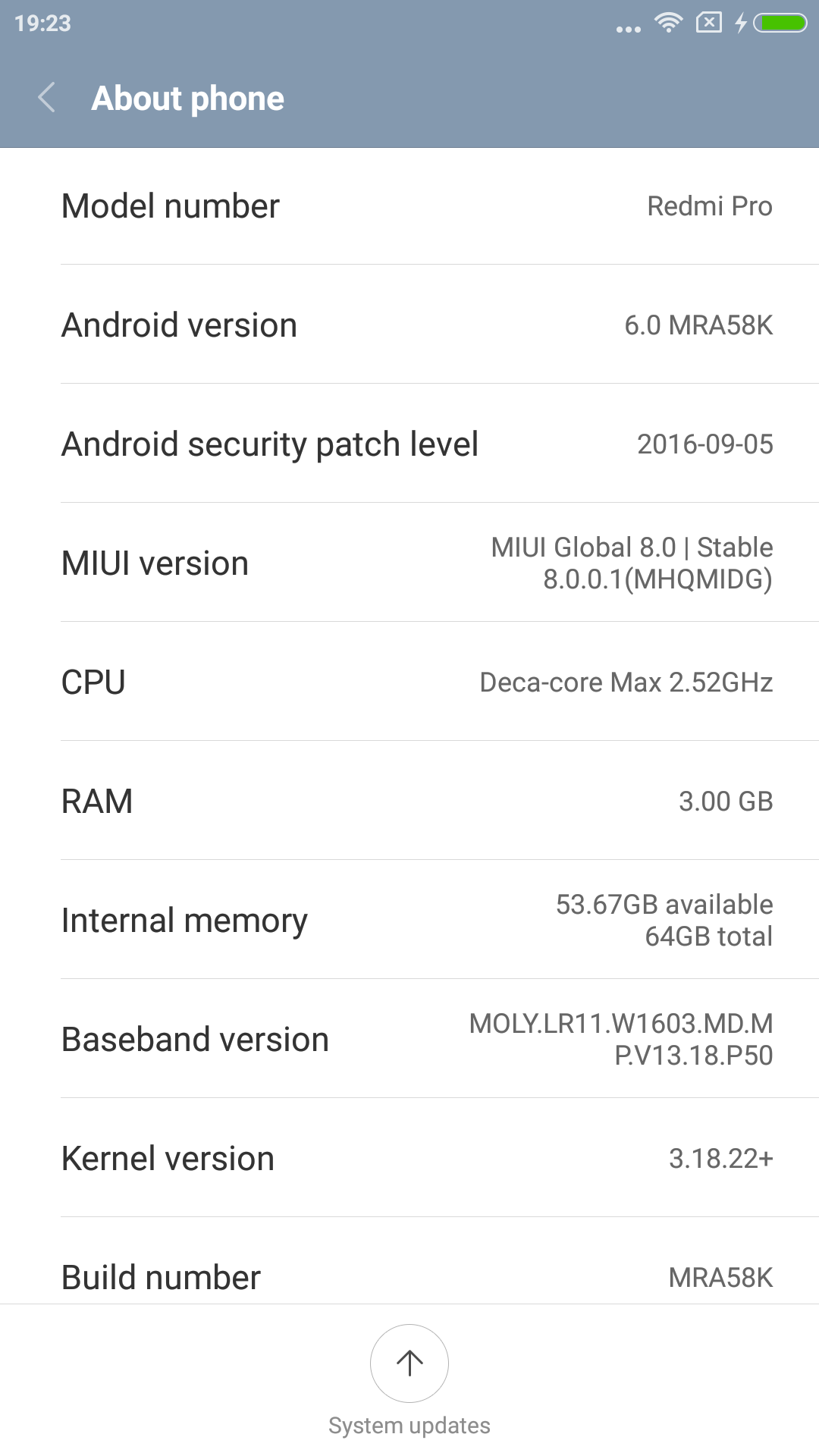Open the Model number entry
This screenshot has width=819, height=1456.
point(409,206)
